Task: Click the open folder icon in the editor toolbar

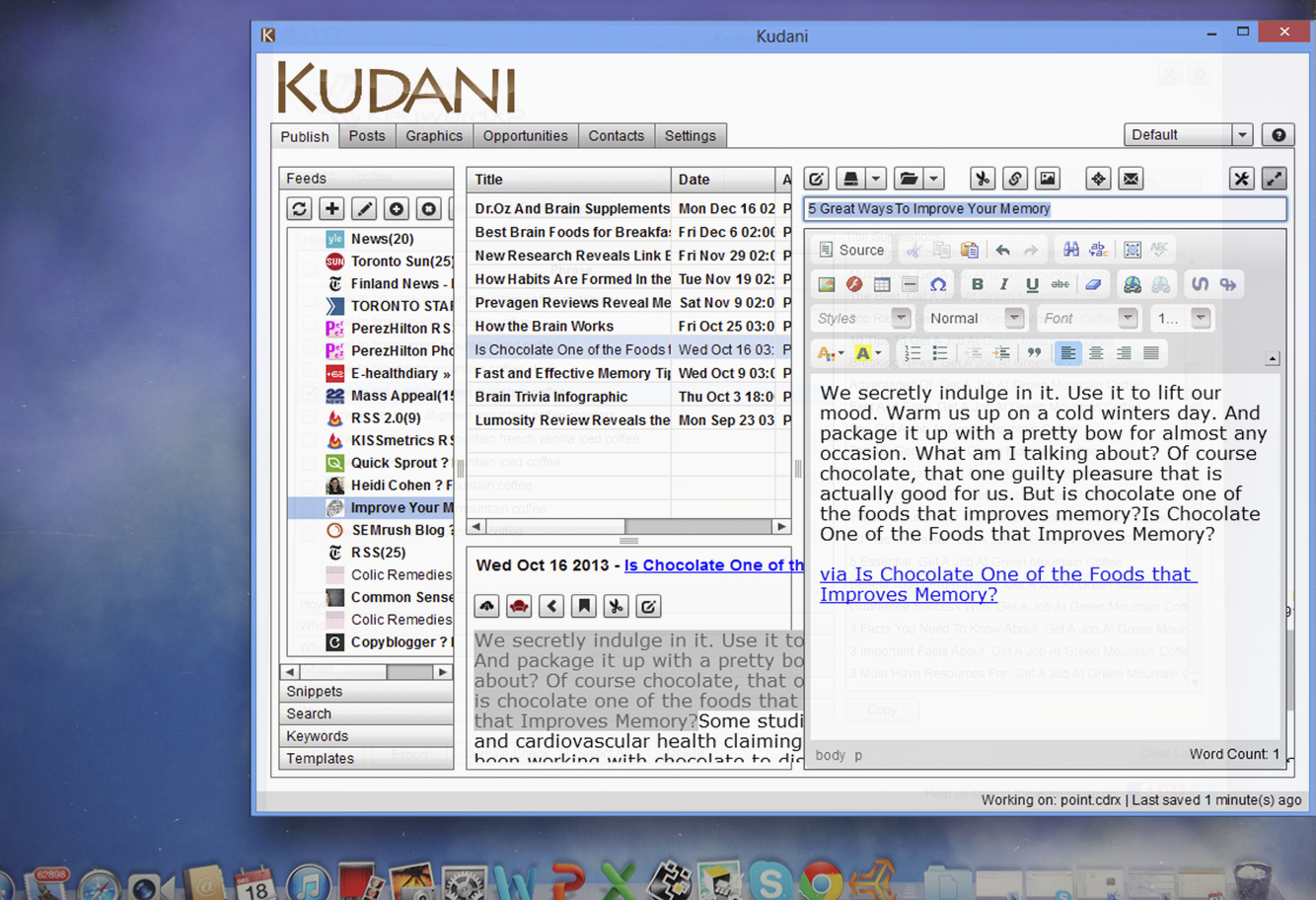Action: point(909,179)
